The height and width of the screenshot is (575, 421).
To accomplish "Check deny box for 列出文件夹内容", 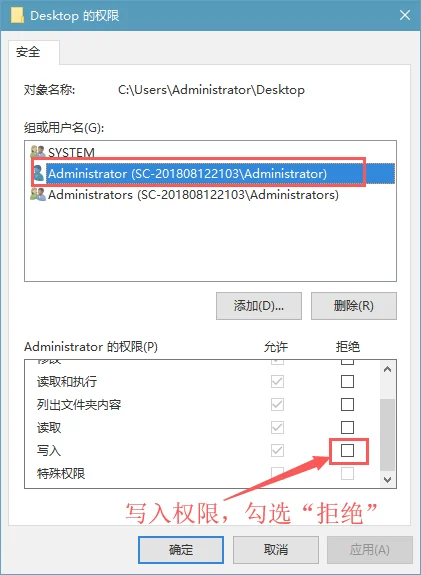I will [x=347, y=404].
